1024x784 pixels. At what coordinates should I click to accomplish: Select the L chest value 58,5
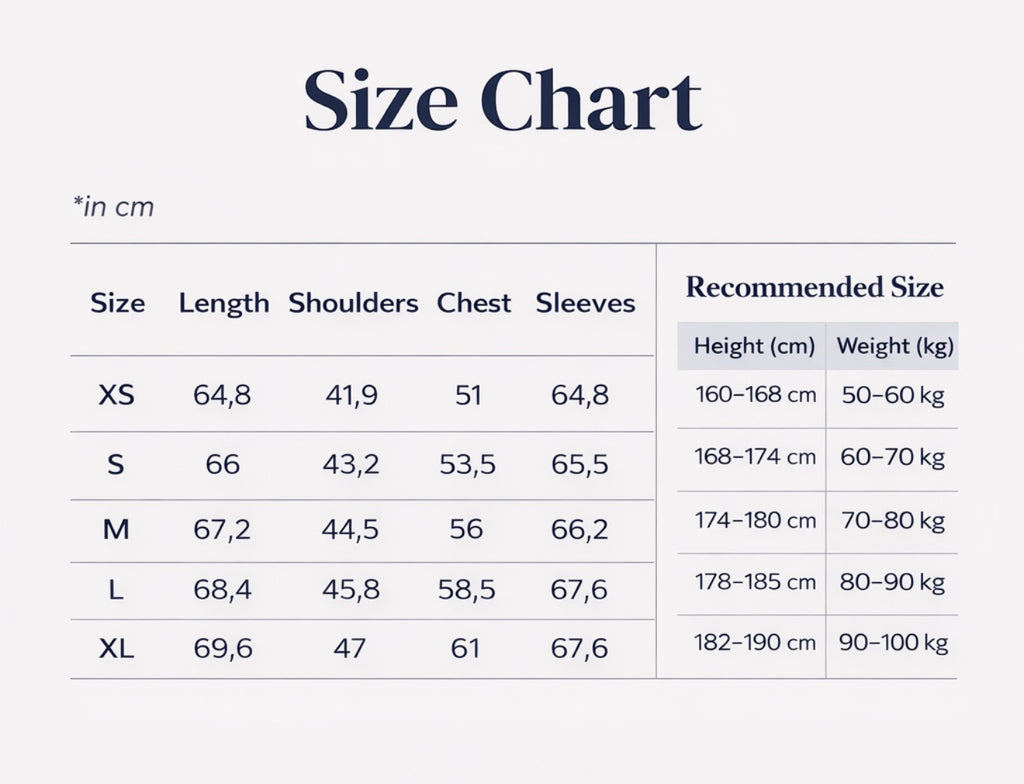pos(466,590)
